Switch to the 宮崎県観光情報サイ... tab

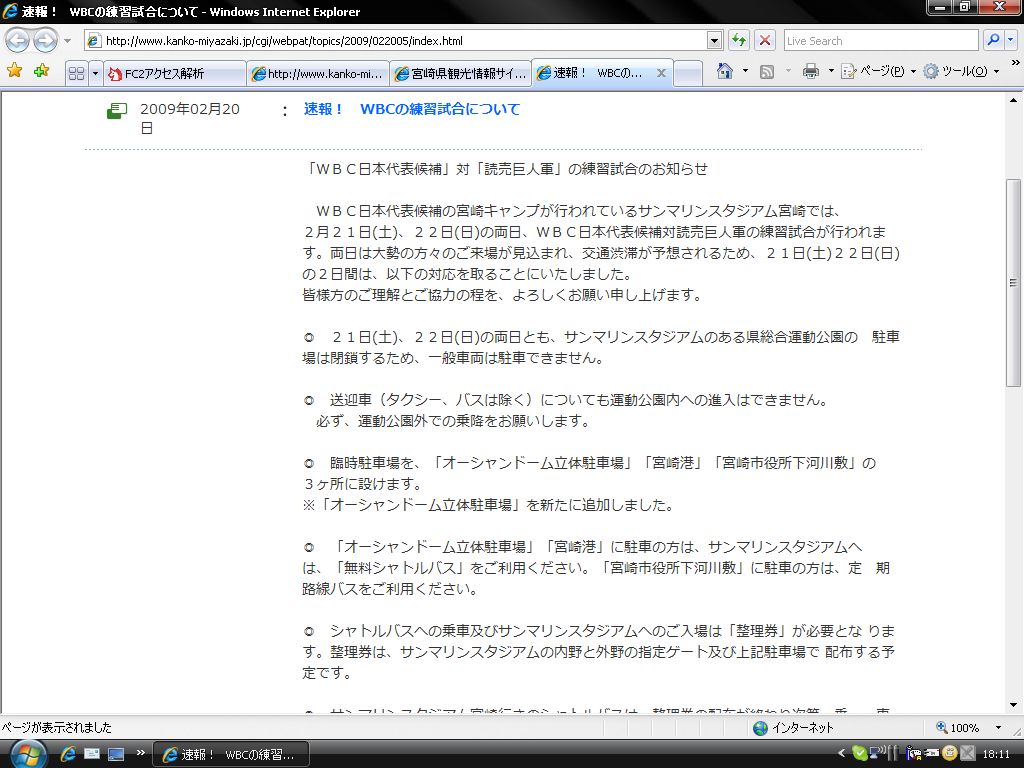(461, 73)
